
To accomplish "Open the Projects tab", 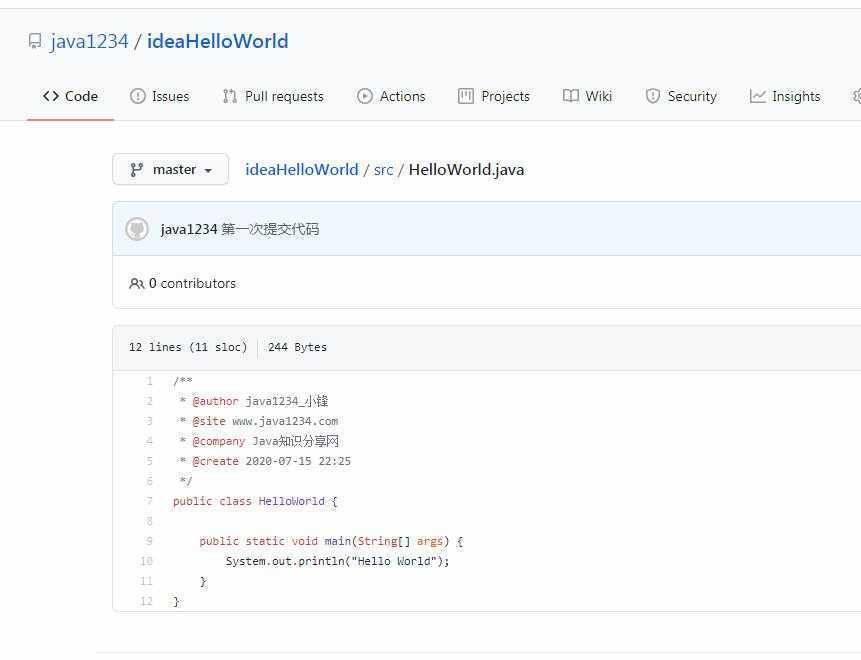I will click(494, 96).
